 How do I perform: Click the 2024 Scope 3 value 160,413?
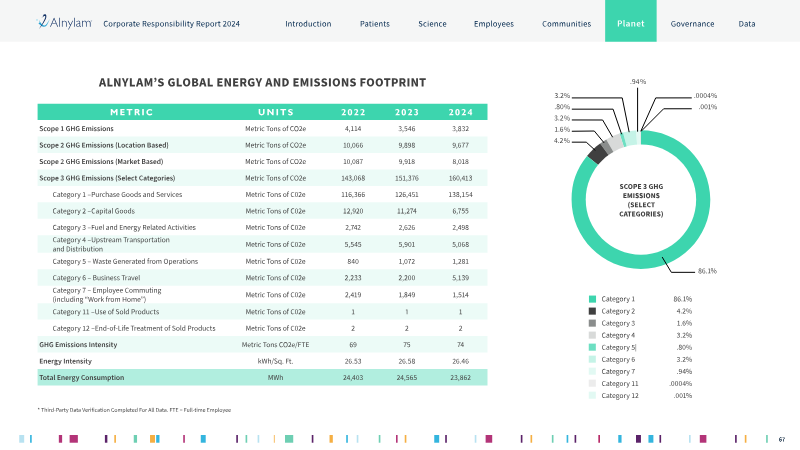coord(460,178)
